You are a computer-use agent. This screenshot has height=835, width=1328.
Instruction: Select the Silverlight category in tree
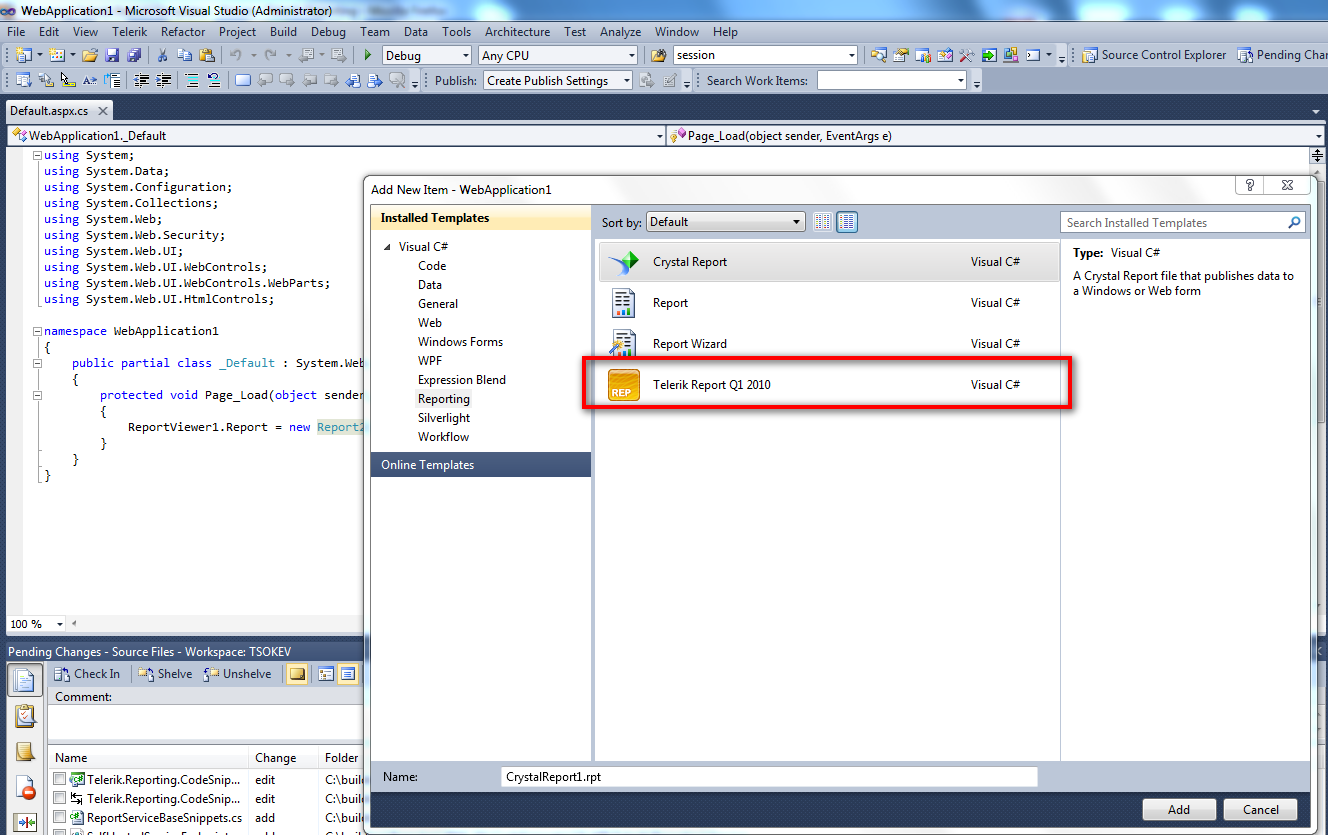tap(444, 418)
